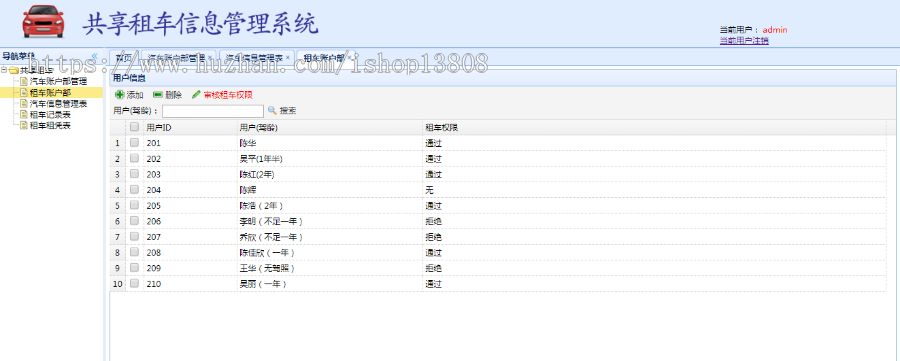This screenshot has height=361, width=900.
Task: Click the red car logo
Action: pyautogui.click(x=44, y=22)
